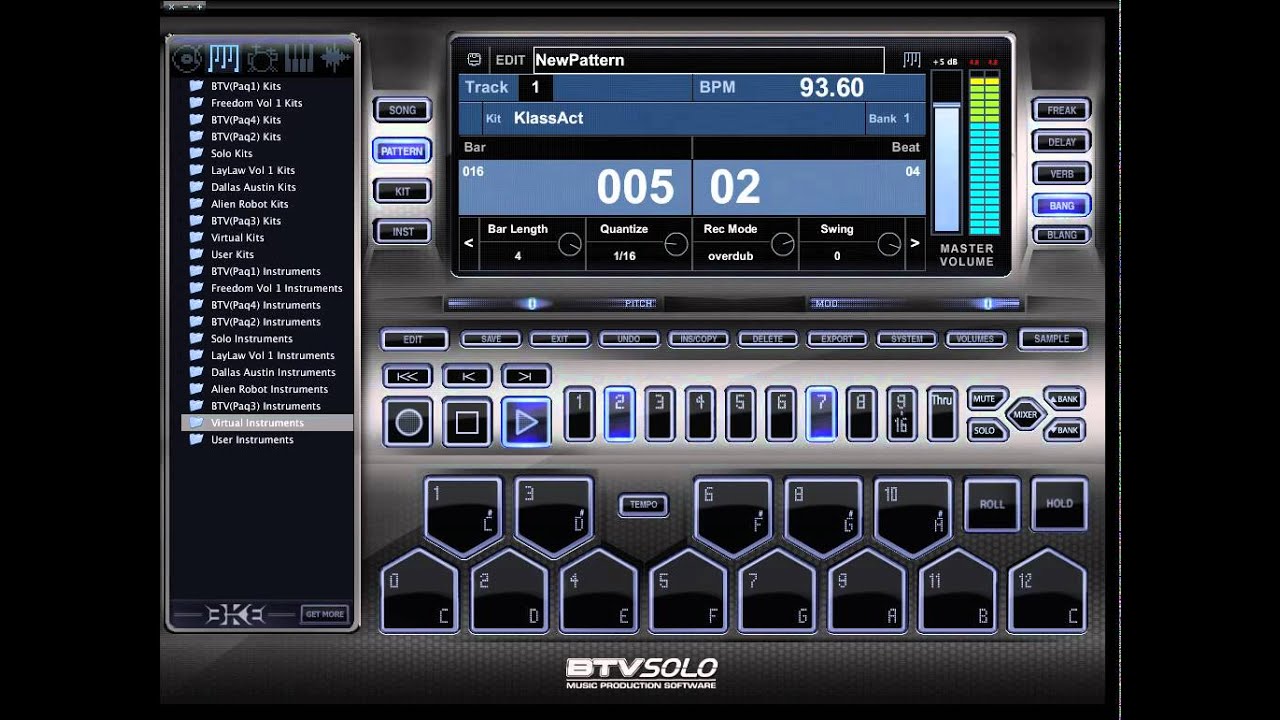Image resolution: width=1280 pixels, height=720 pixels.
Task: Click the Bank up button
Action: [1063, 399]
